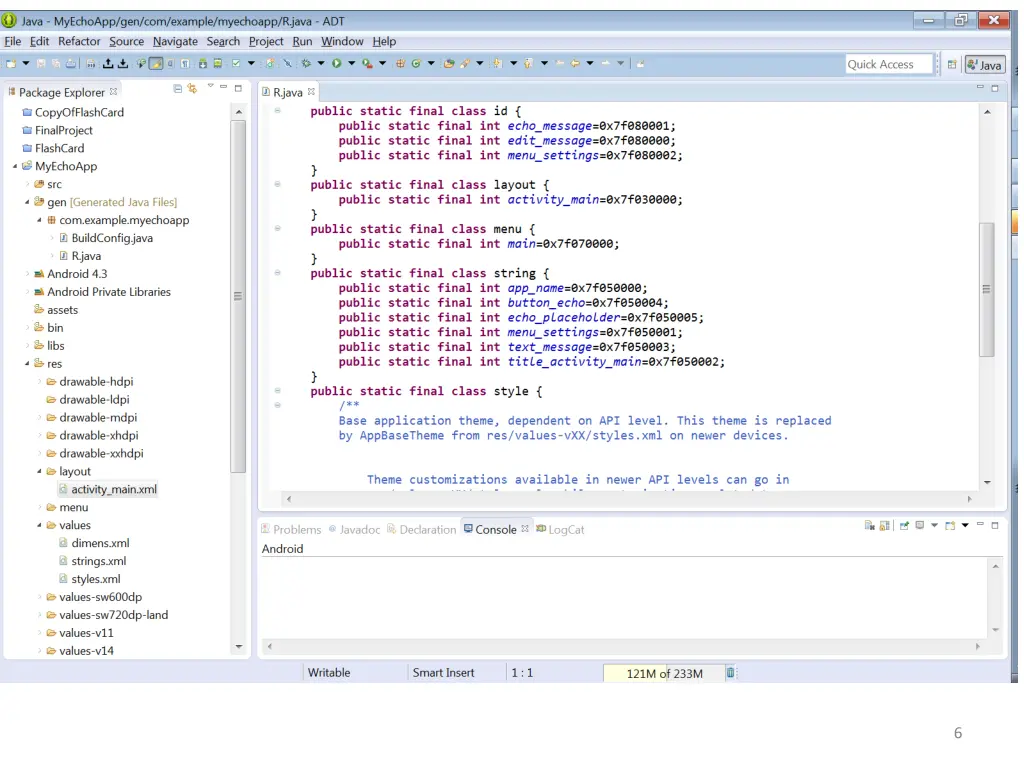Click the Open Type folder icon
This screenshot has width=1024, height=768.
(x=449, y=63)
